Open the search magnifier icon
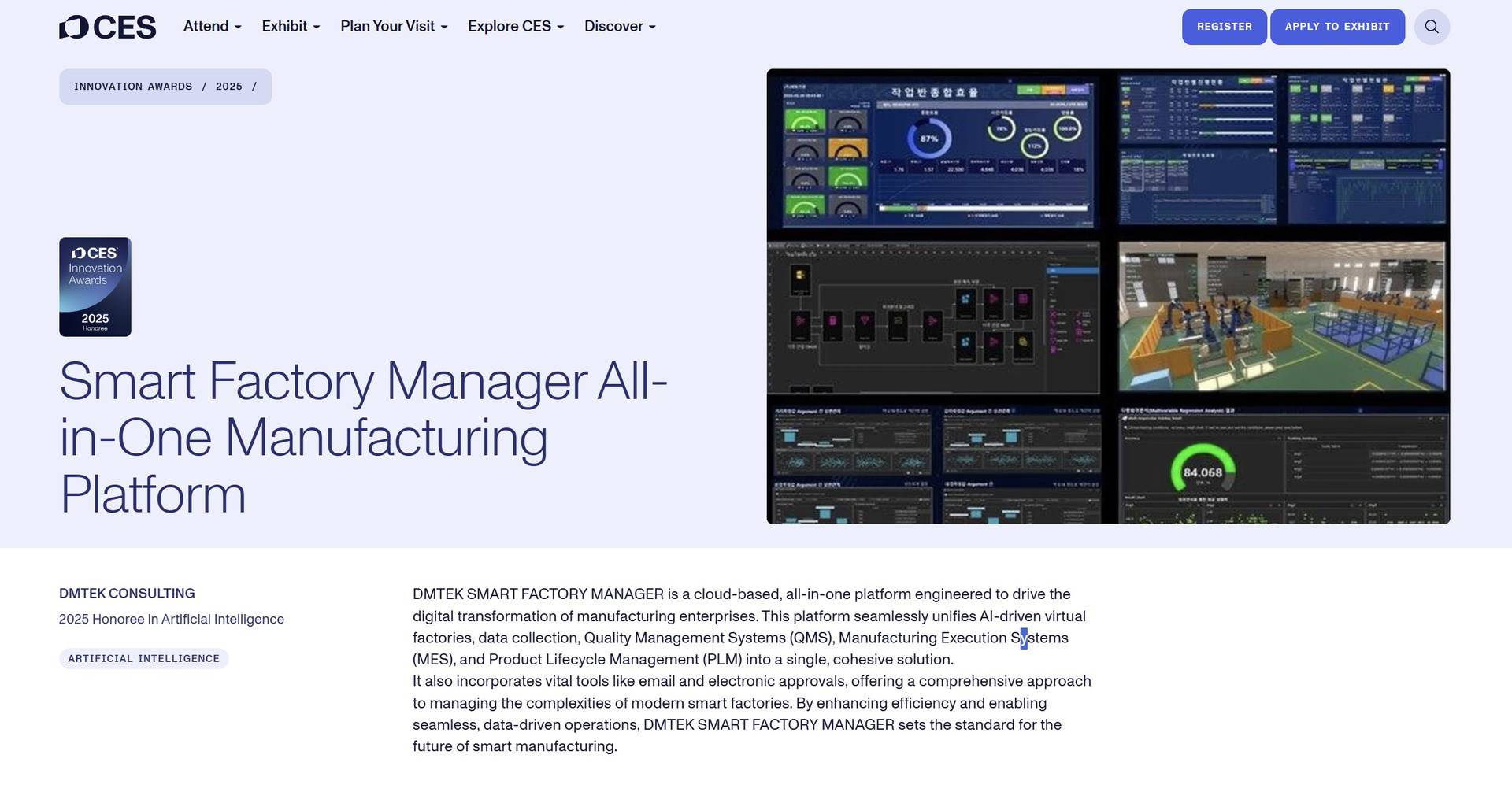Screen dimensions: 1512x792 [x=1432, y=27]
